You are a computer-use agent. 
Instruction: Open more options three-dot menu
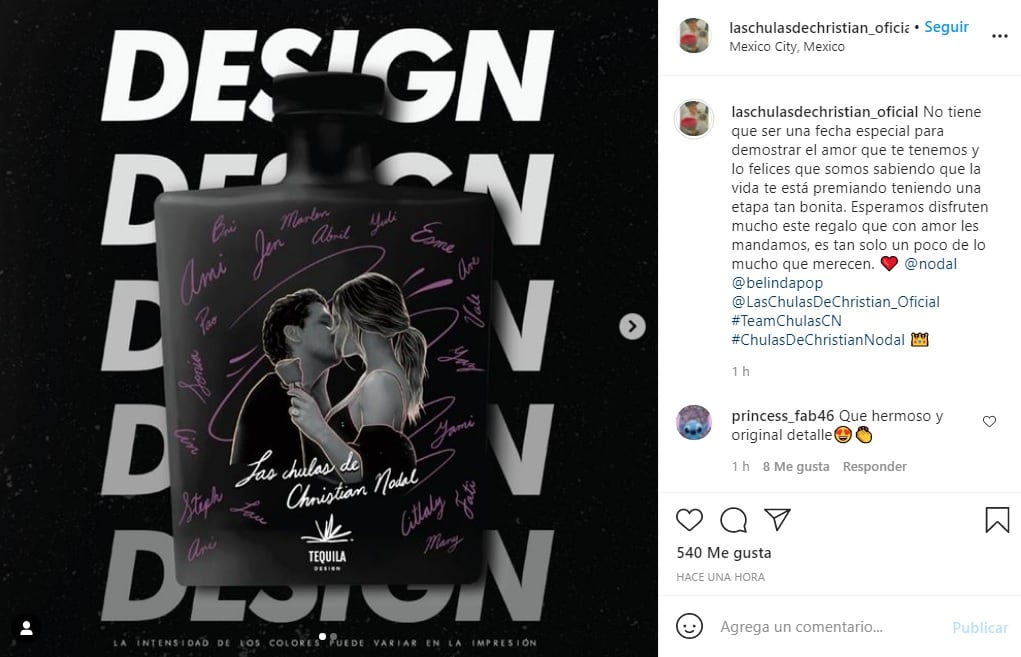point(1000,36)
